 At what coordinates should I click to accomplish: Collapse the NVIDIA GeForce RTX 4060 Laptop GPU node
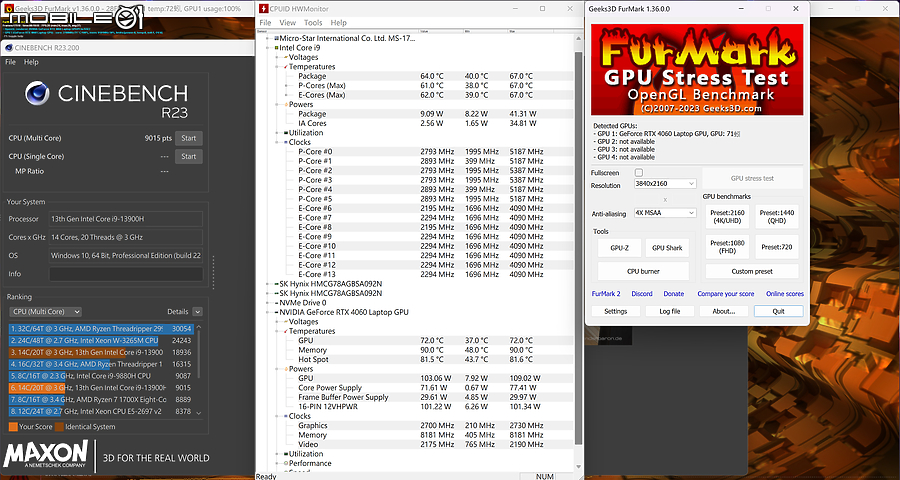point(268,312)
